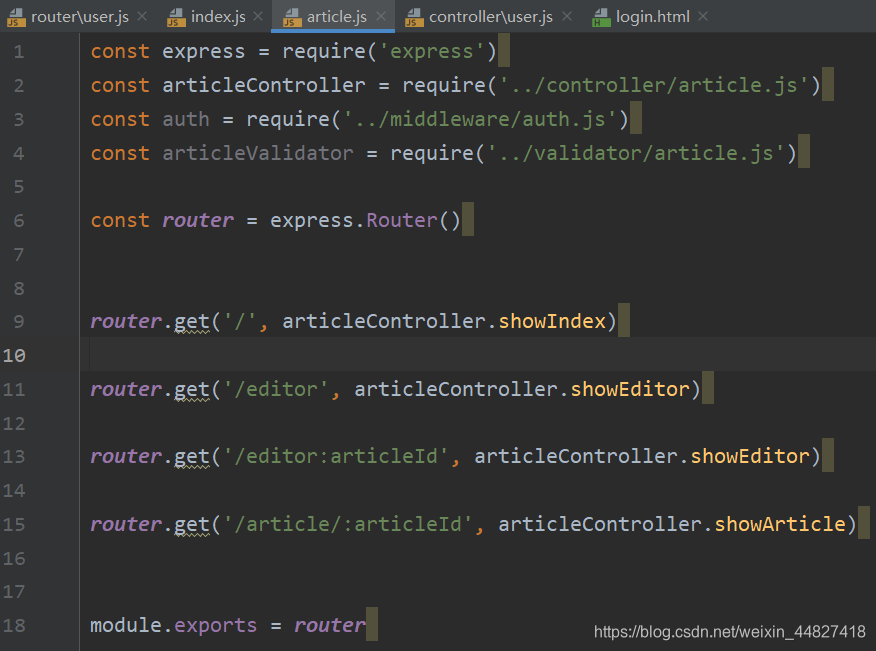Screen dimensions: 876x651
Task: Click the JS file icon on index.js tab
Action: [176, 17]
